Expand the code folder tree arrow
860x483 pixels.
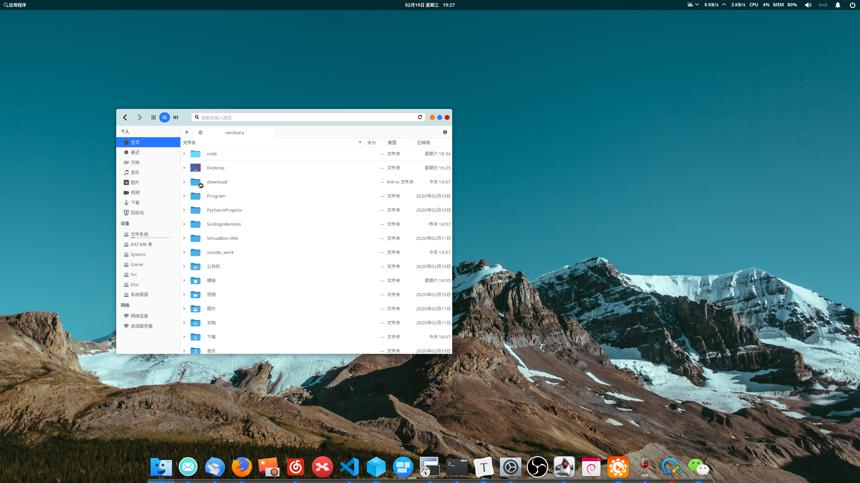click(185, 154)
